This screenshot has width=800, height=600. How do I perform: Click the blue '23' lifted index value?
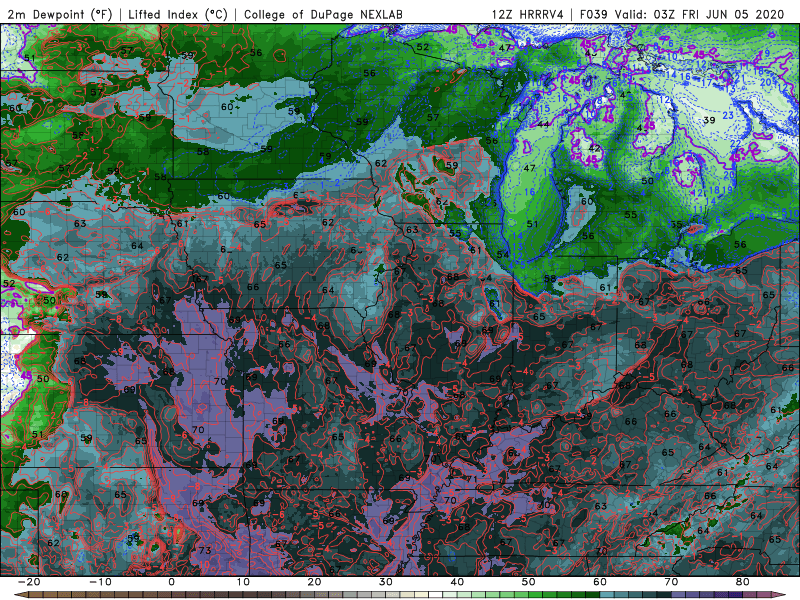[728, 115]
